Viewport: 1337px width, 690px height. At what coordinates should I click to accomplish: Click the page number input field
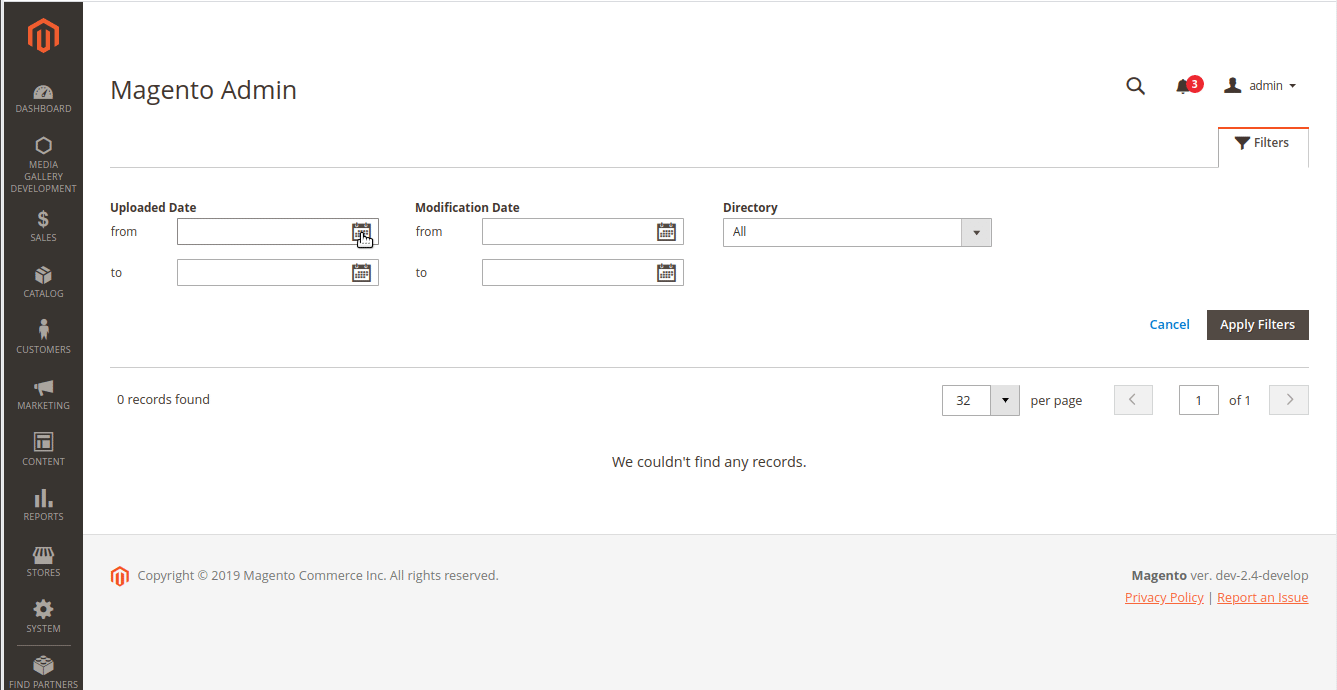1198,400
